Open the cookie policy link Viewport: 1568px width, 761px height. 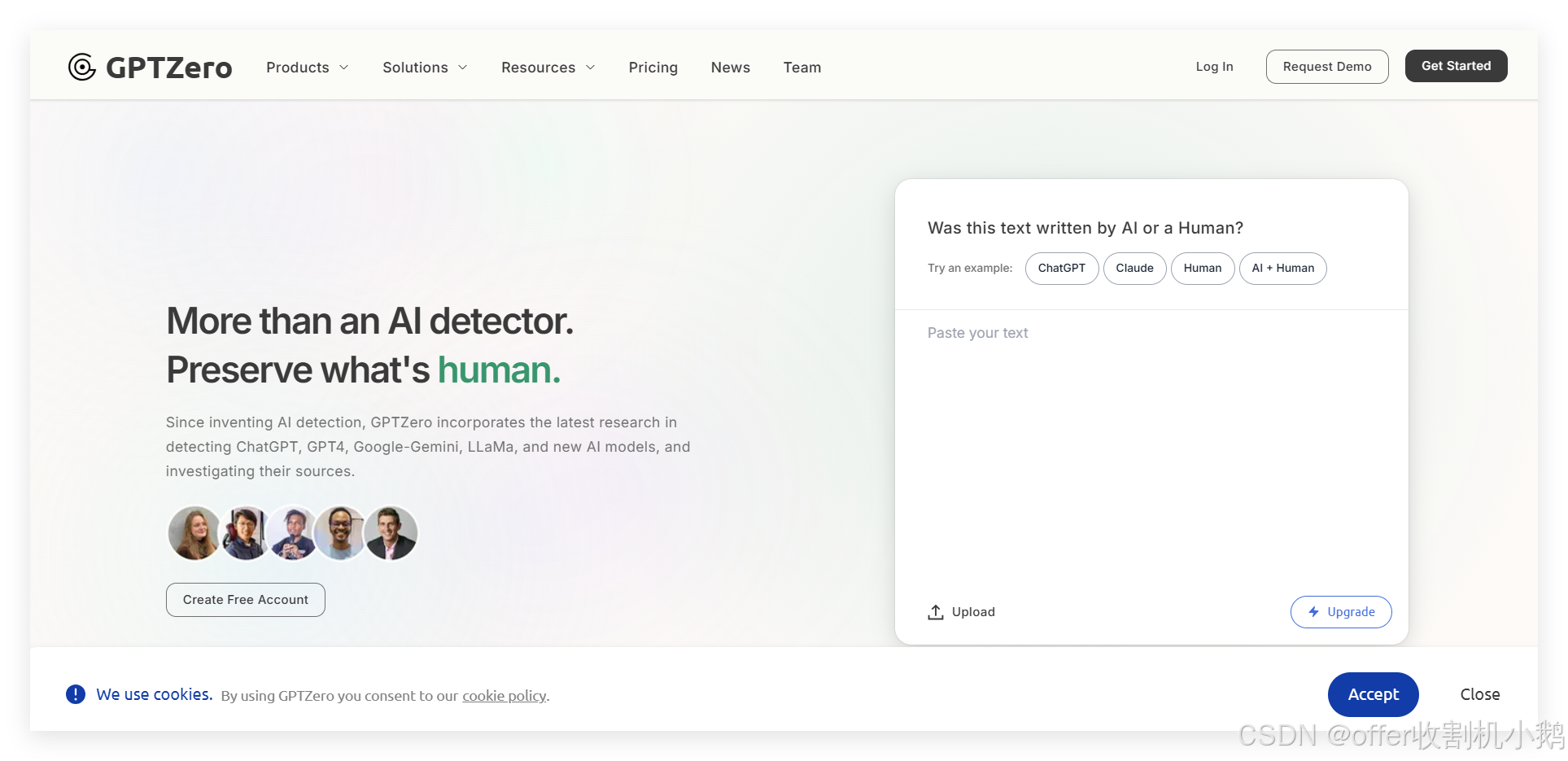[x=504, y=696]
